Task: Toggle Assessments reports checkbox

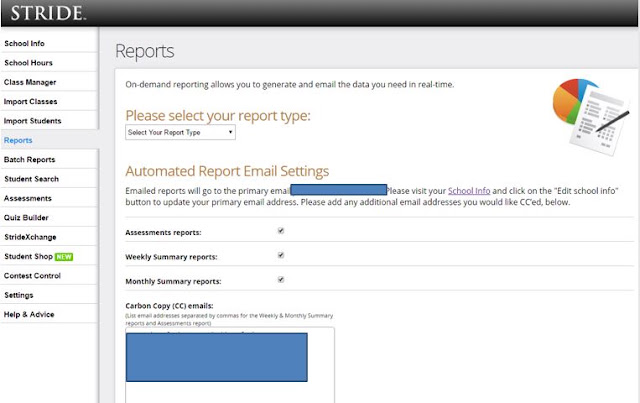Action: point(281,231)
